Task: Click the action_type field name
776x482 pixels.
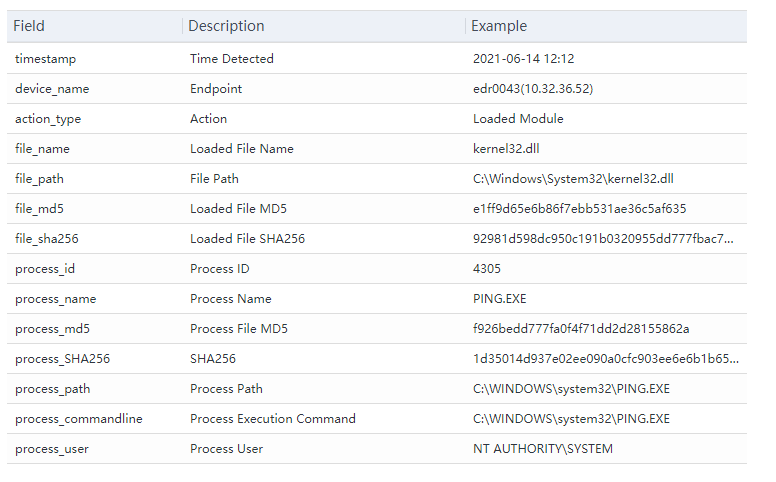Action: pos(48,119)
